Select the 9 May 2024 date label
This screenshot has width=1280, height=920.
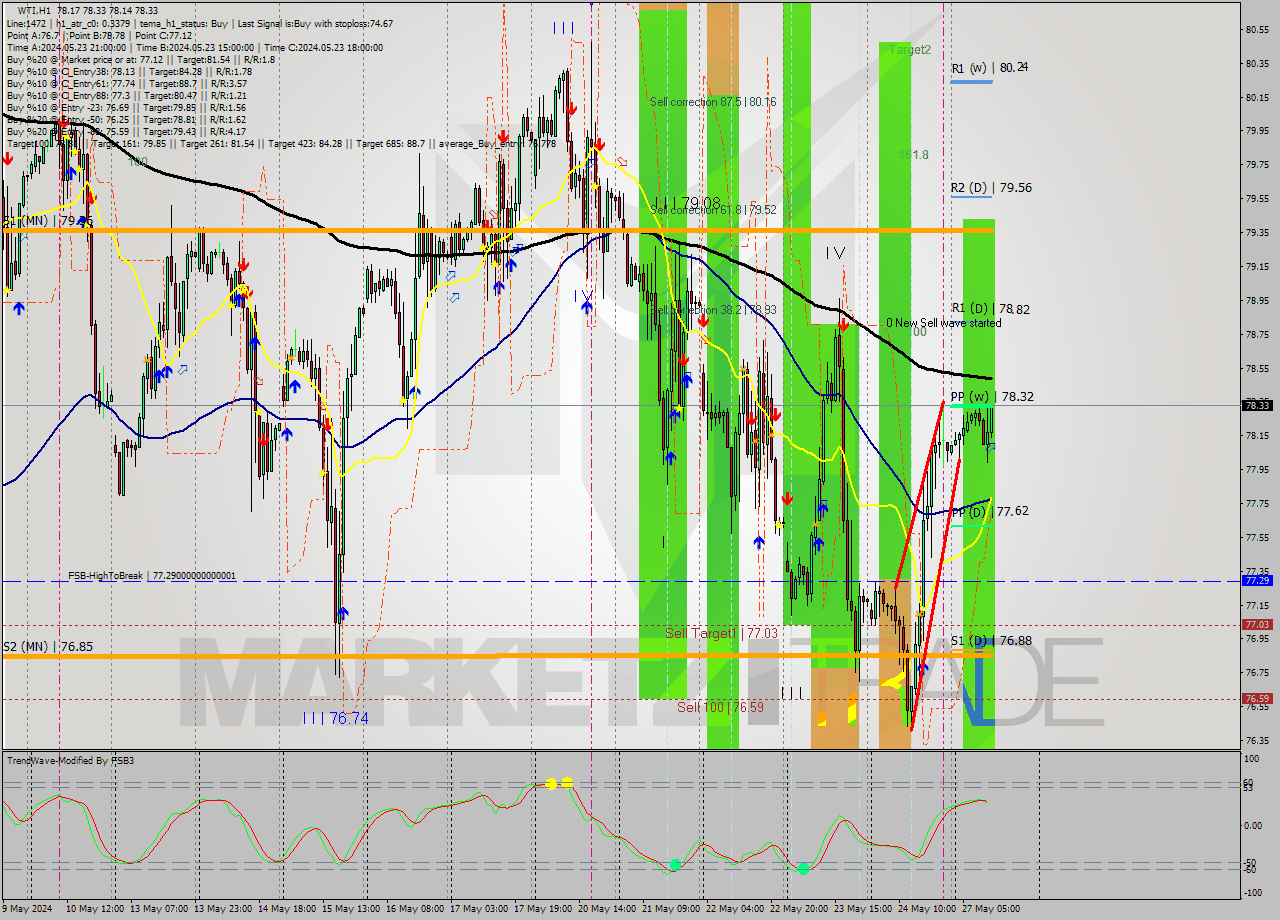[28, 909]
